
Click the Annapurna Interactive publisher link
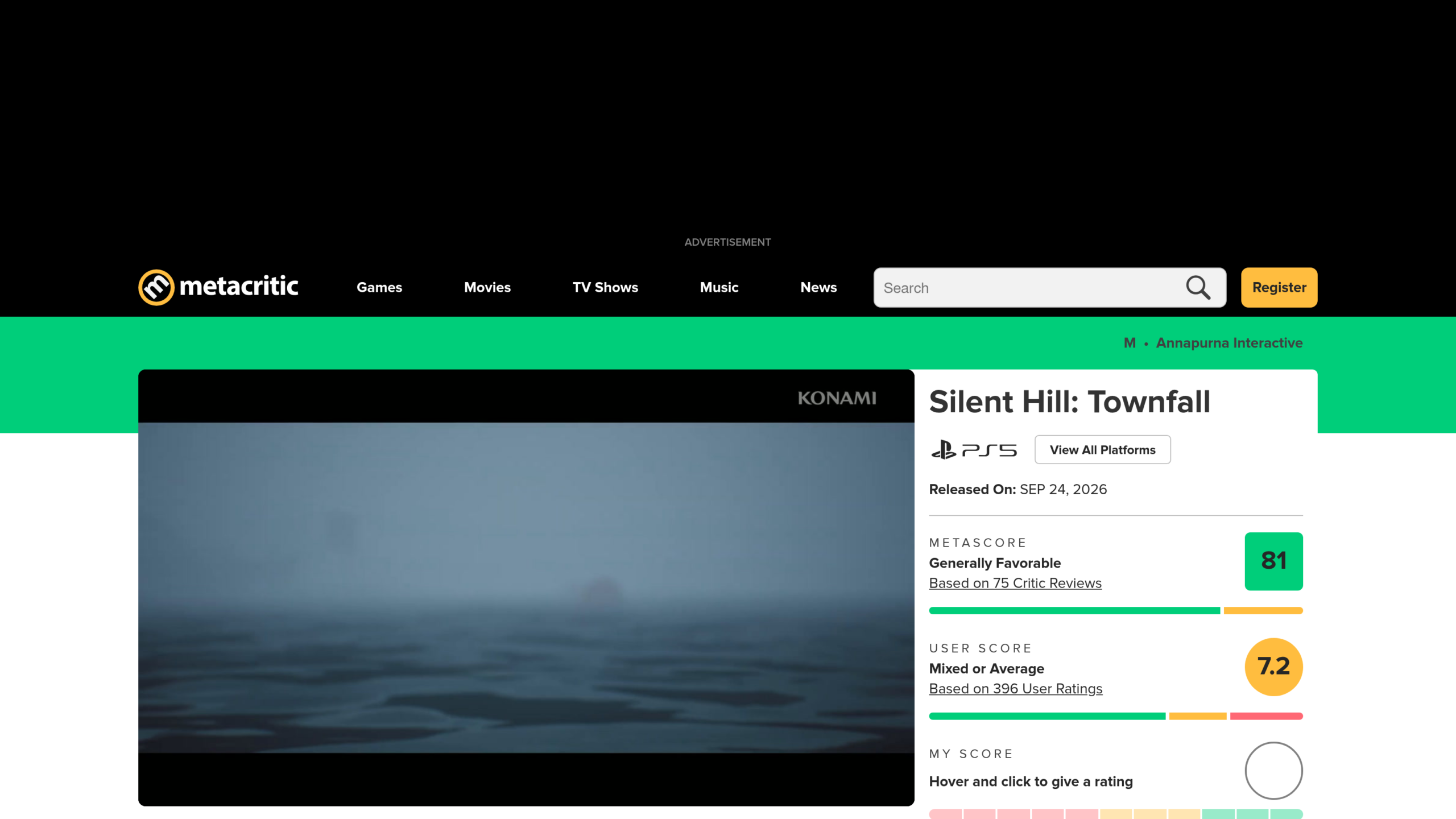pos(1229,343)
